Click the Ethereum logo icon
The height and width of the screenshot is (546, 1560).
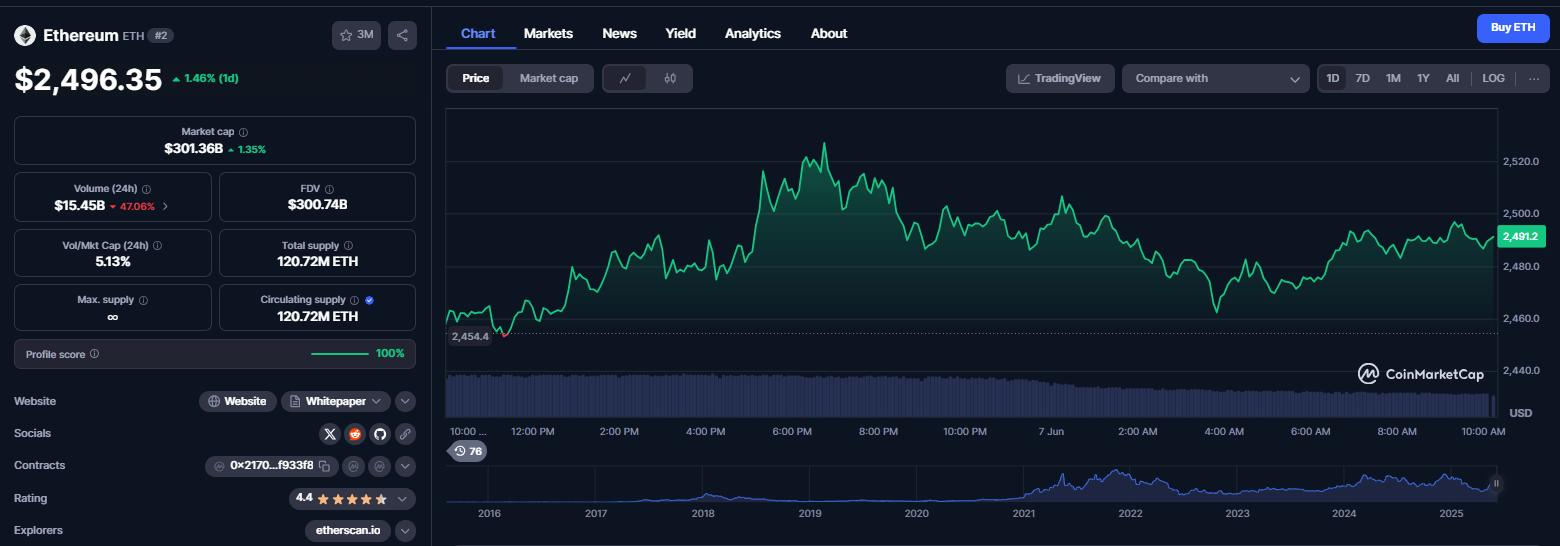24,35
